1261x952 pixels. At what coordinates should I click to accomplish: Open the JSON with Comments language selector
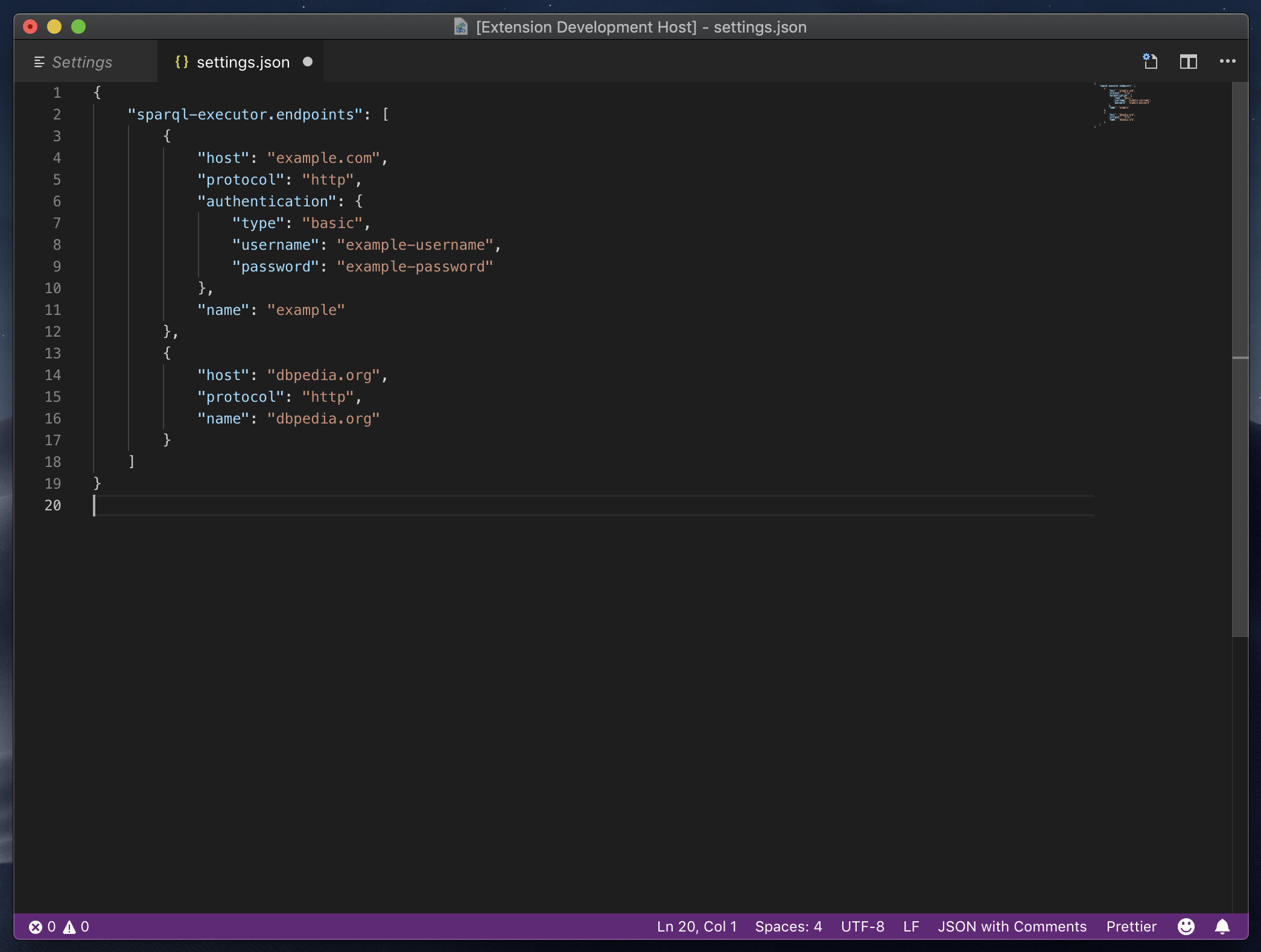tap(1012, 927)
